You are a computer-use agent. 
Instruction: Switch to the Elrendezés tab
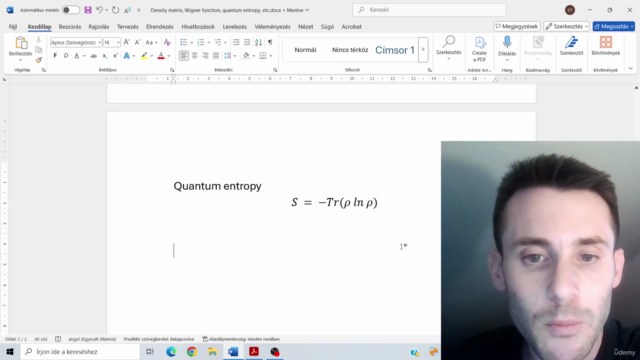(x=160, y=27)
